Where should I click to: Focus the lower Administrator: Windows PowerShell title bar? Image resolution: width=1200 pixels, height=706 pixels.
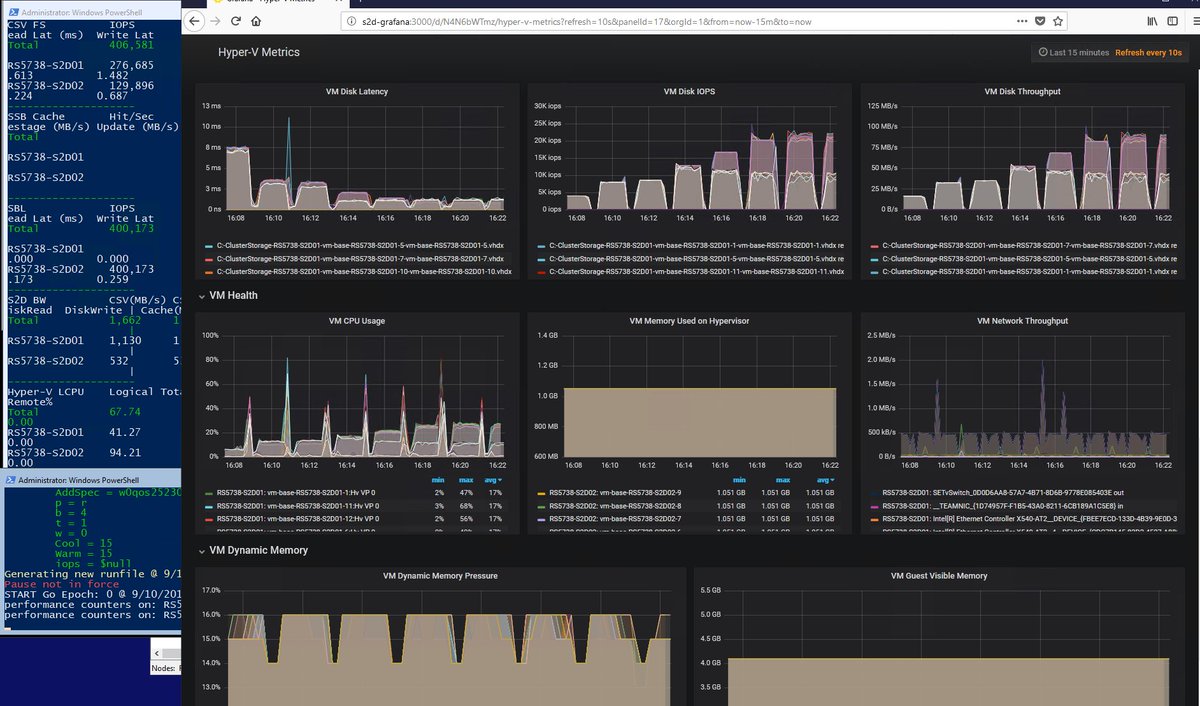91,480
